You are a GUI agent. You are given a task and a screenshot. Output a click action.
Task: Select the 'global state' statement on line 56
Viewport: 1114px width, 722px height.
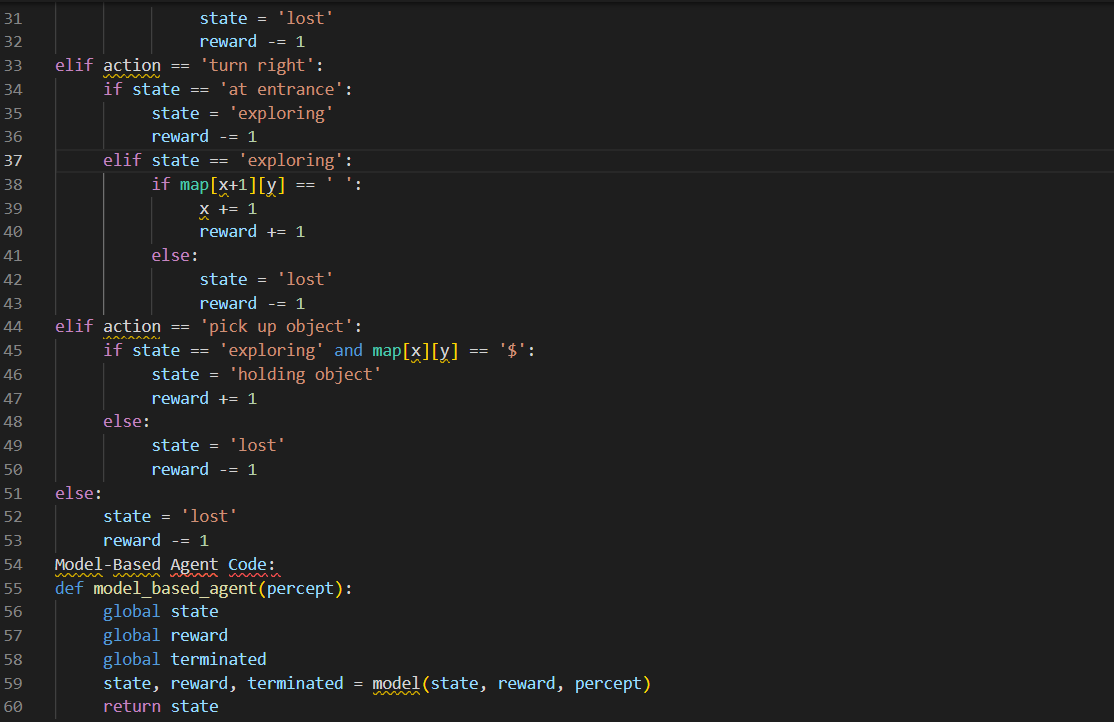coord(159,611)
